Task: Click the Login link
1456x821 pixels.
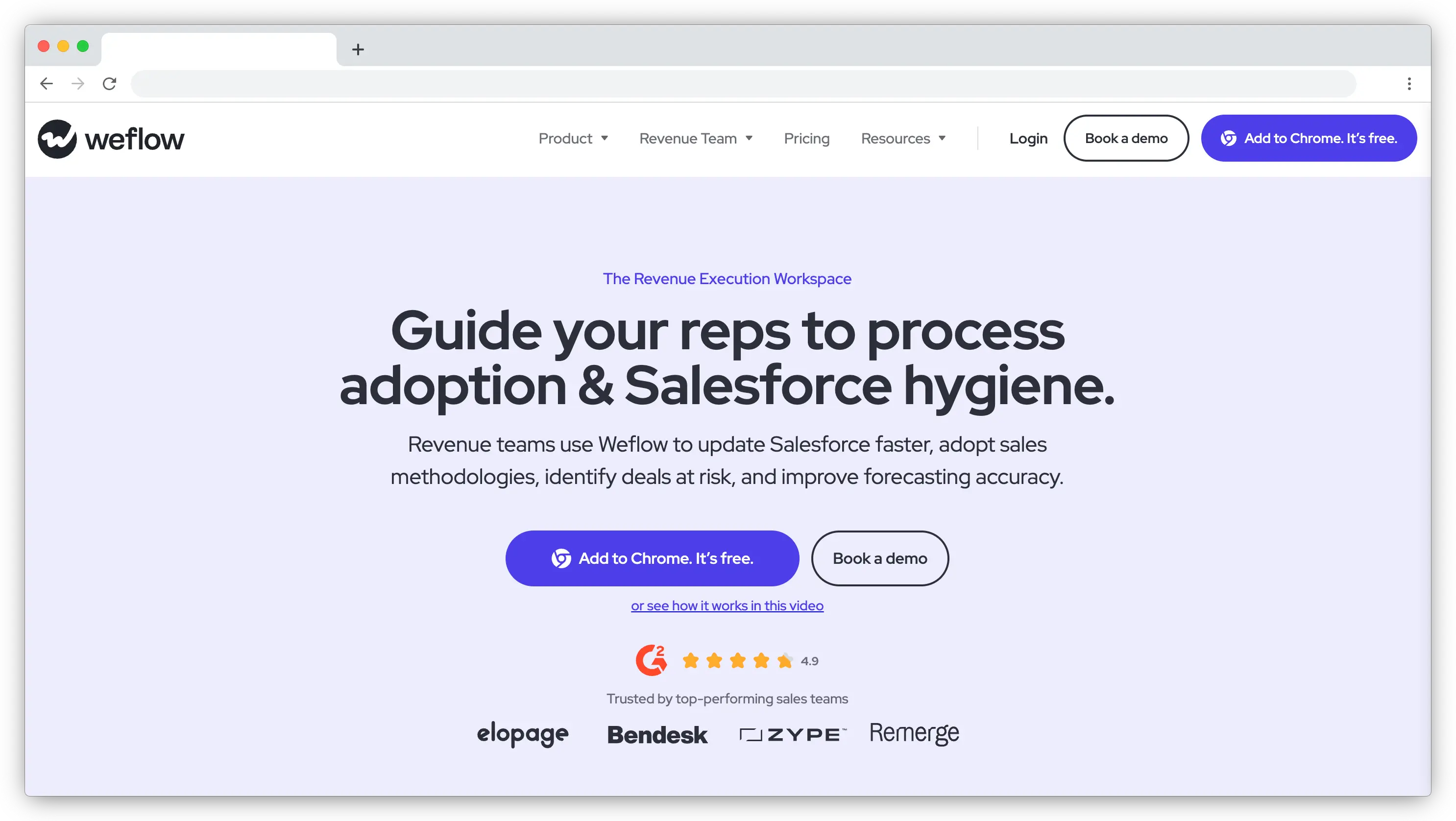Action: tap(1028, 138)
